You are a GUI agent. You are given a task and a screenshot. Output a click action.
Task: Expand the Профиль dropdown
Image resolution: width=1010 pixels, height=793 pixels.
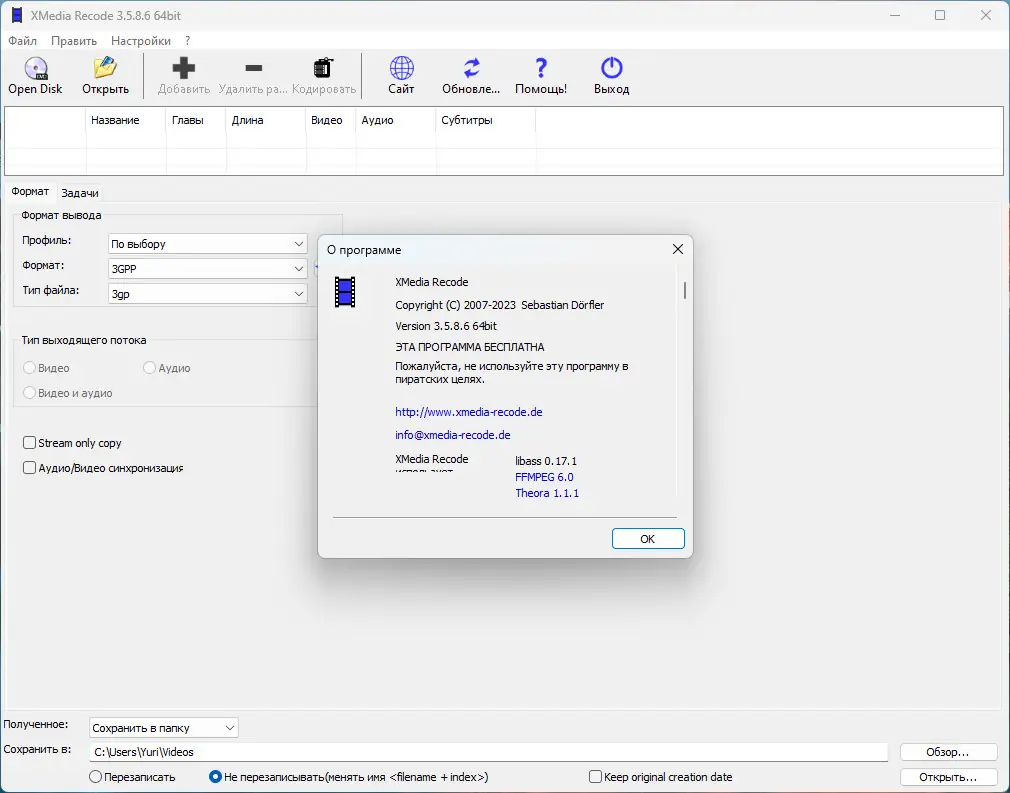[x=207, y=244]
